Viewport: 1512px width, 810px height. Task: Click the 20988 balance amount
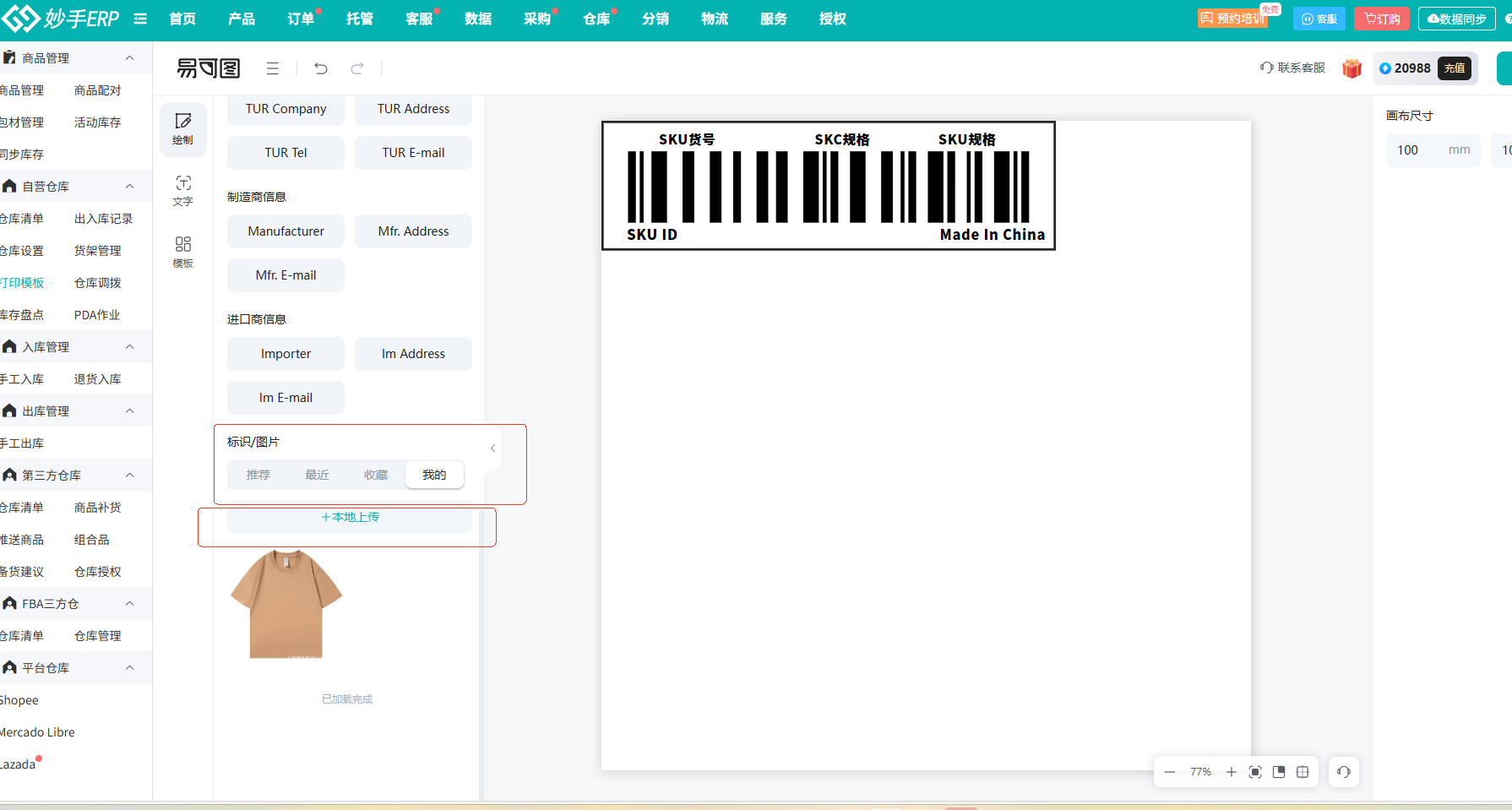coord(1412,68)
